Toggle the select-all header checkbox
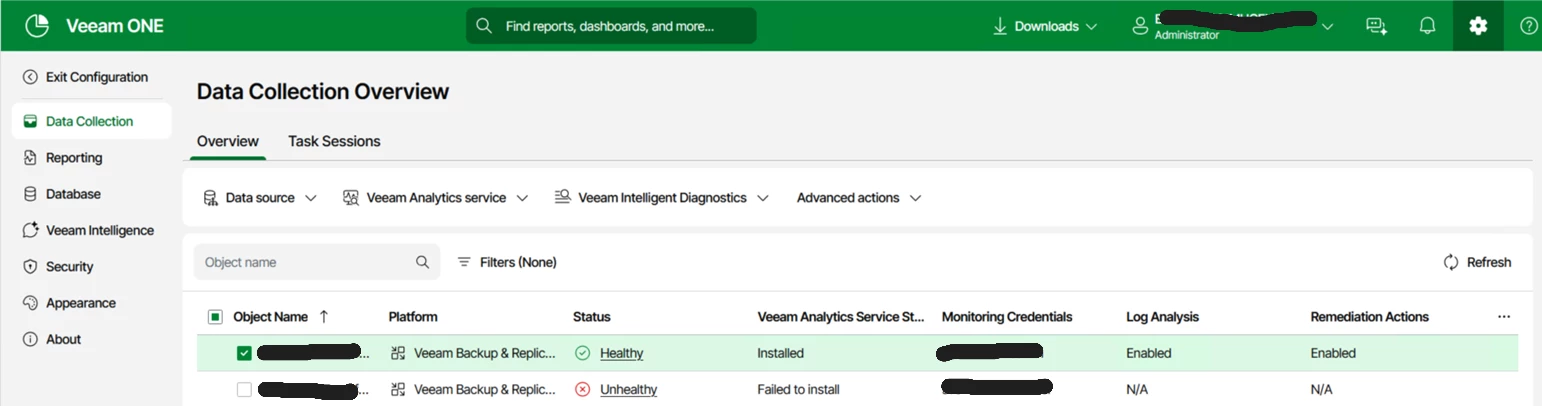The height and width of the screenshot is (406, 1542). tap(215, 317)
